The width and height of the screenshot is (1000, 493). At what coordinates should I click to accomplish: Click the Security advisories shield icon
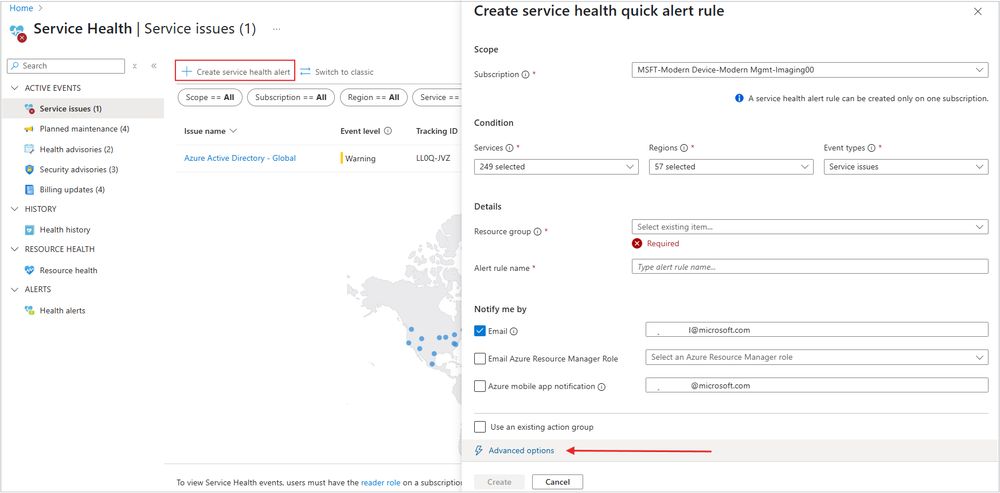29,170
